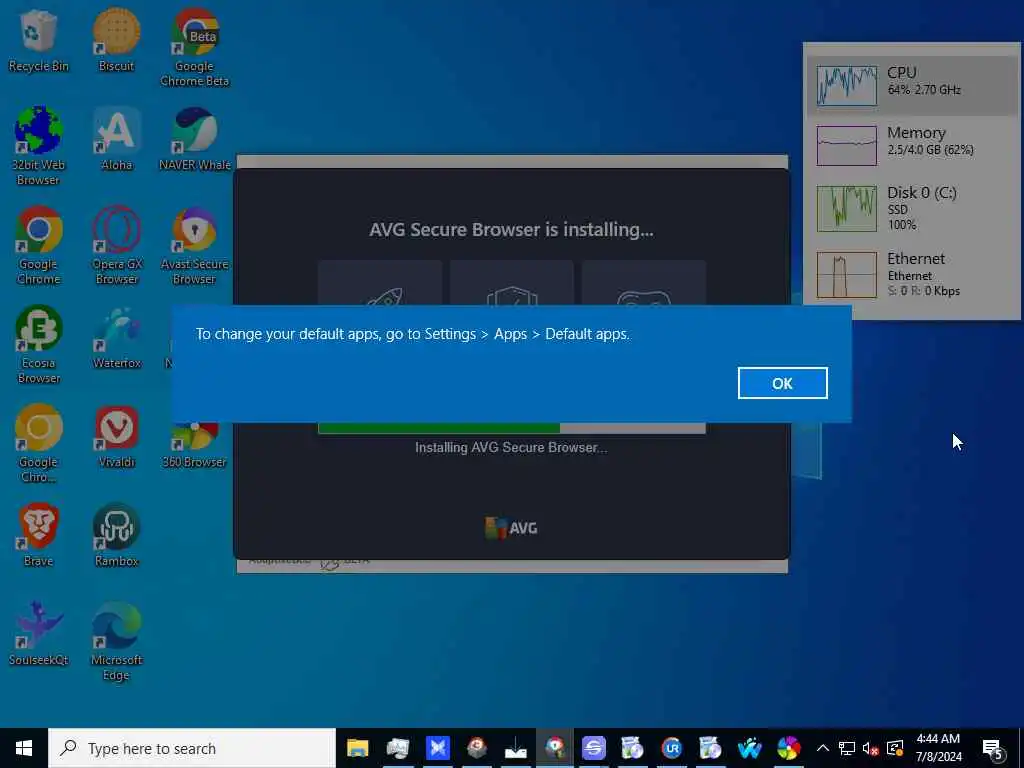Select the Aloha browser shortcut
The image size is (1024, 768).
(x=116, y=139)
